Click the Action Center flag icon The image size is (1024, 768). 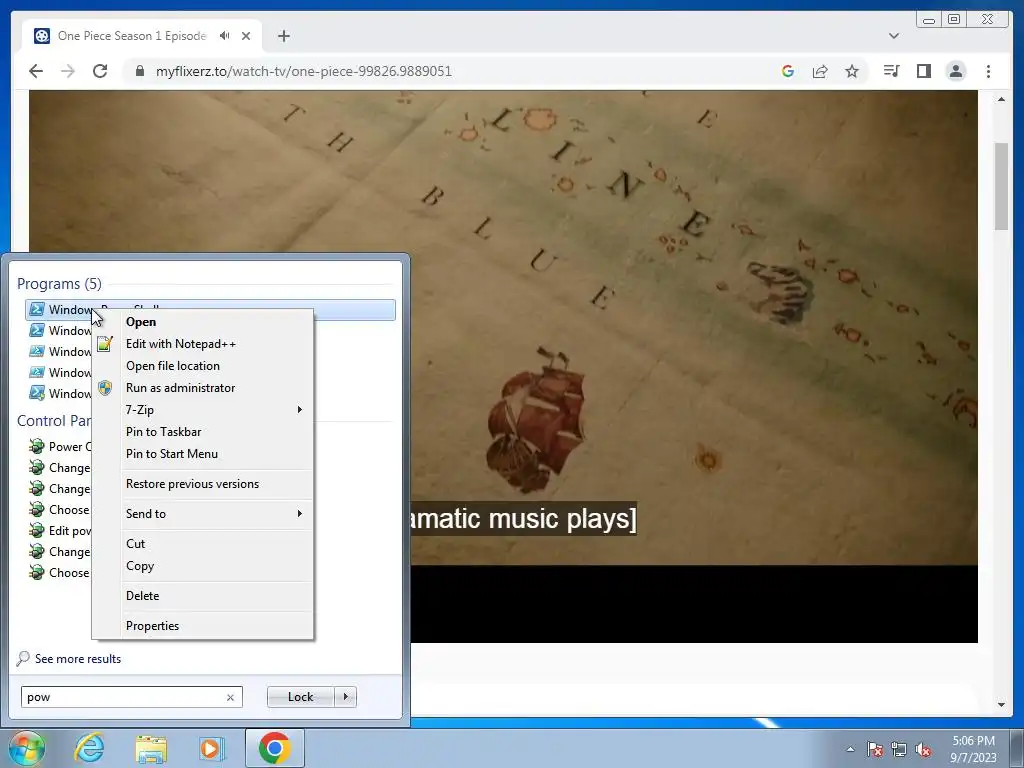tap(875, 749)
